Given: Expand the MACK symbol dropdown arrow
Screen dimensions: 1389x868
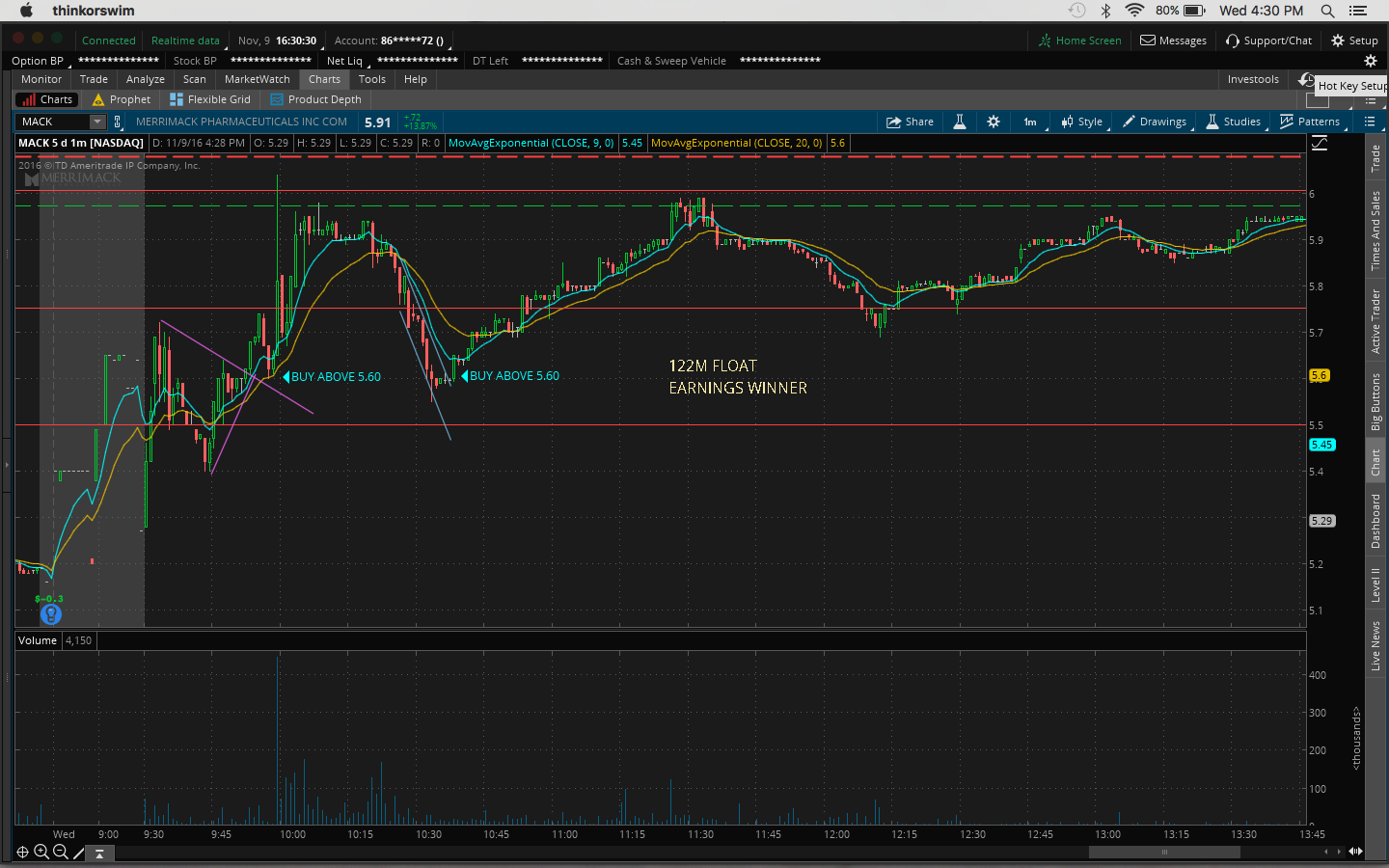Looking at the screenshot, I should (x=96, y=122).
